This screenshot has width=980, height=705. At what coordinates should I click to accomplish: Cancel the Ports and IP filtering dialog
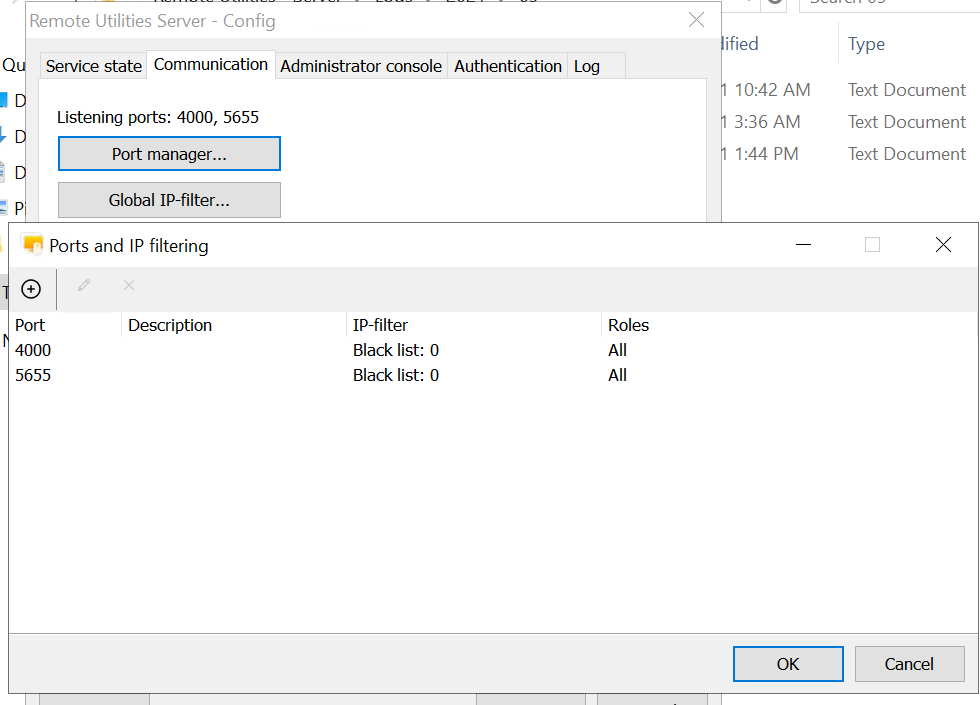pos(909,664)
